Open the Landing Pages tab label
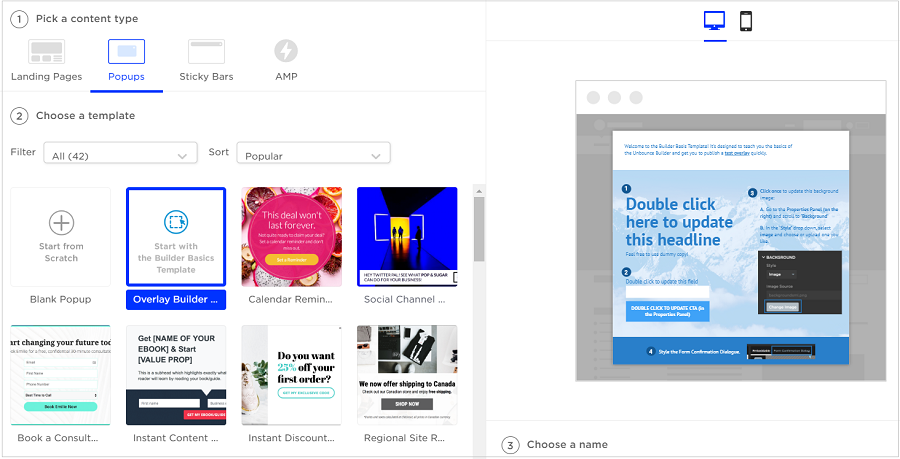Screen dimensions: 900x459 coord(46,76)
